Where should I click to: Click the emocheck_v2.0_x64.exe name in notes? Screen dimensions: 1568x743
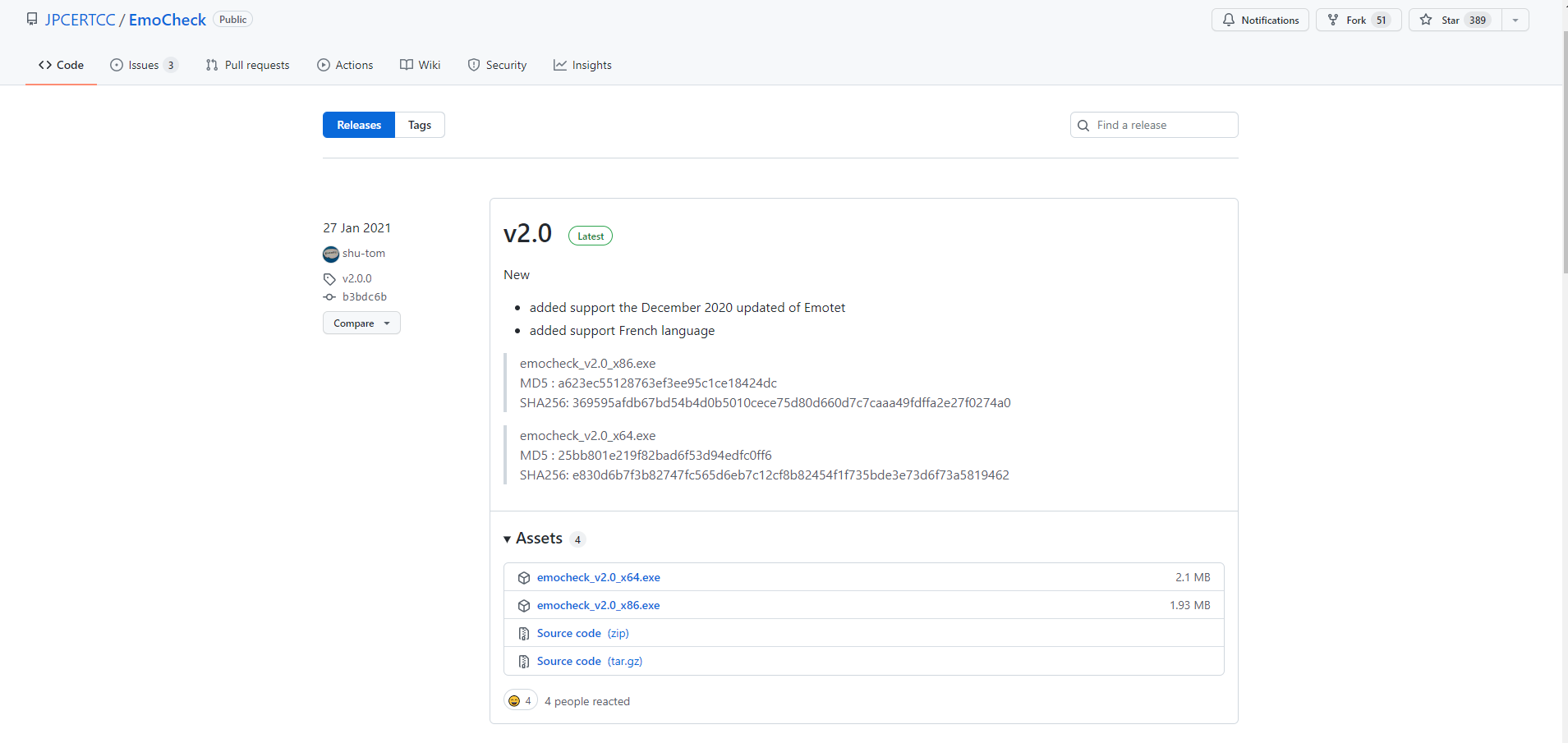[588, 435]
